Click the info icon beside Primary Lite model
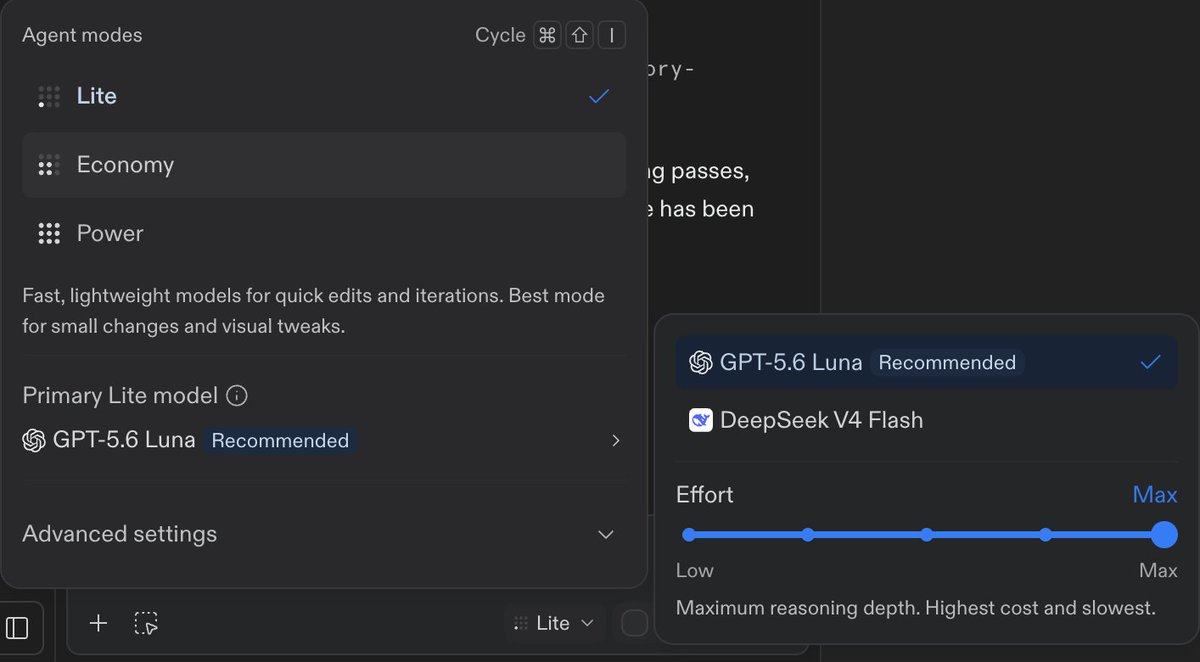This screenshot has height=662, width=1200. click(x=237, y=396)
